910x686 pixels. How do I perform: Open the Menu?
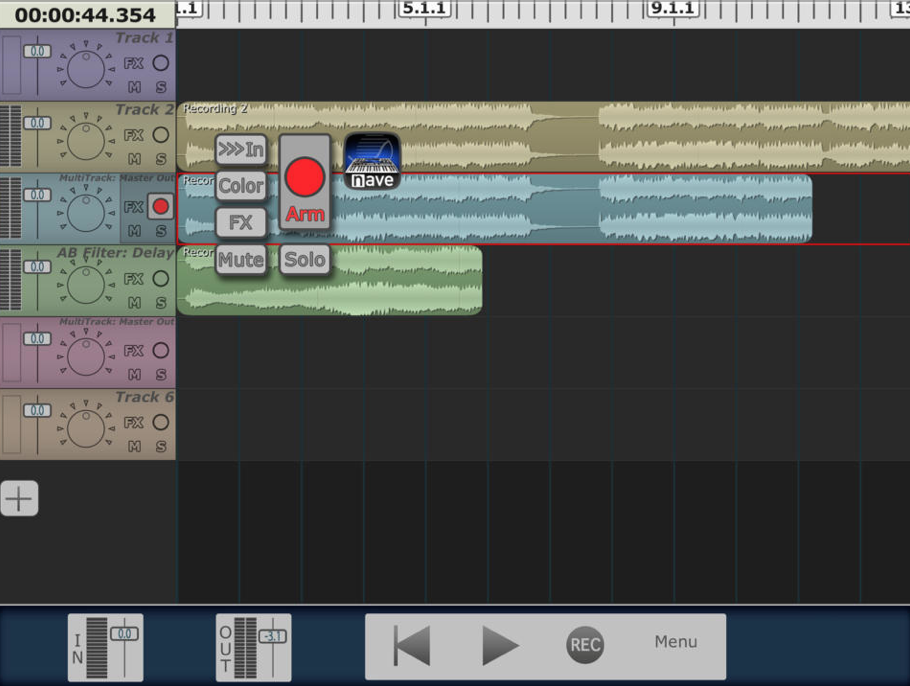pyautogui.click(x=676, y=642)
